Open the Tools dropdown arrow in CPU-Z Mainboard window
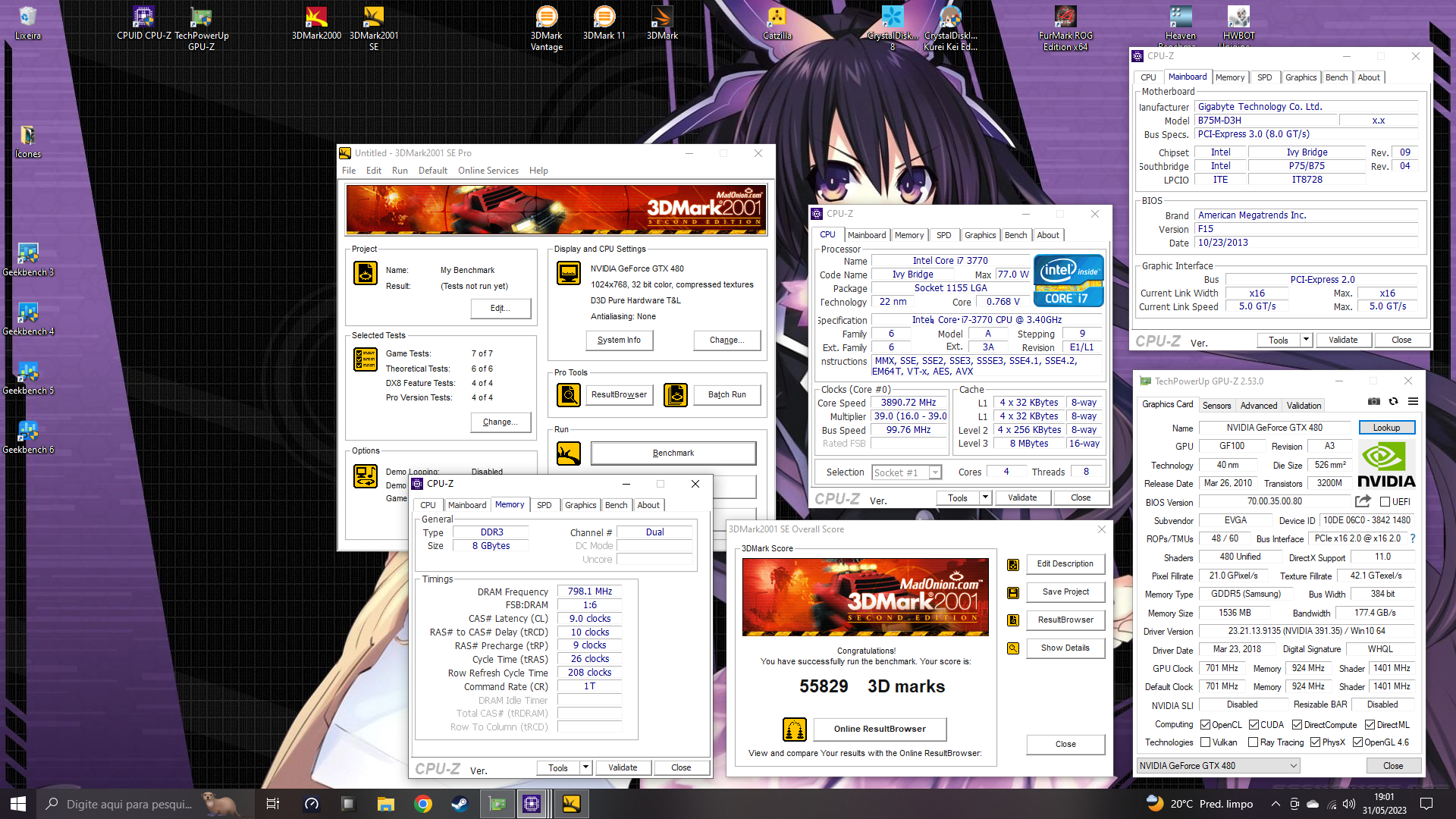This screenshot has height=819, width=1456. click(x=1306, y=340)
